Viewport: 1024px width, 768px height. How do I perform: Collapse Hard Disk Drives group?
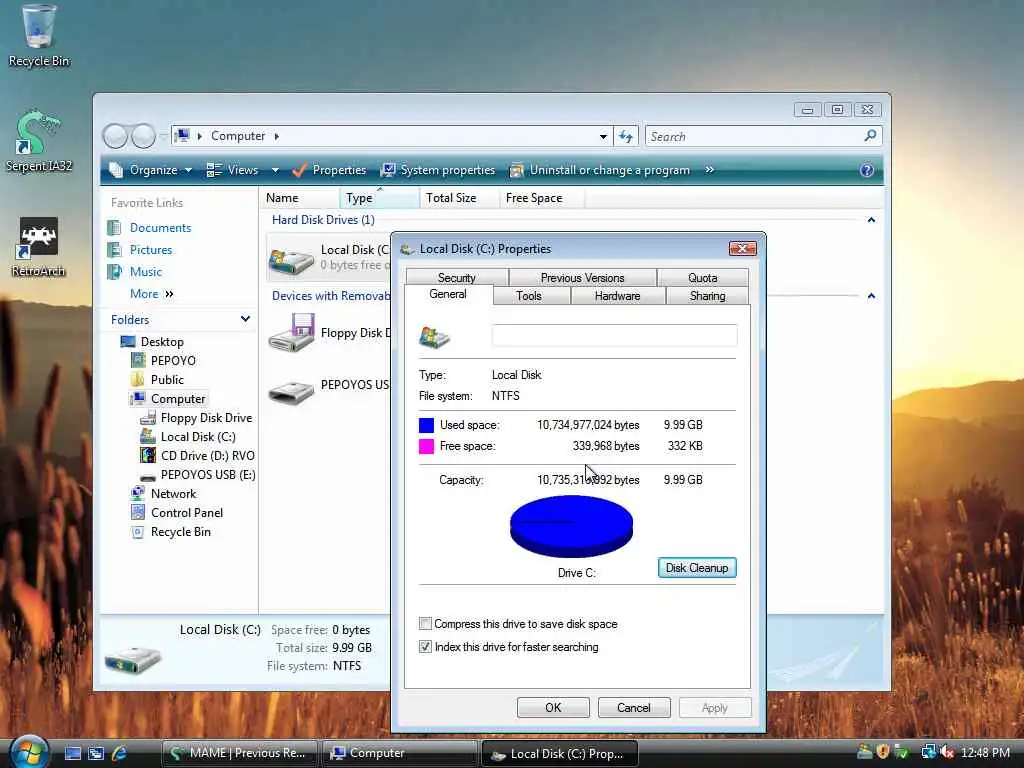tap(871, 220)
